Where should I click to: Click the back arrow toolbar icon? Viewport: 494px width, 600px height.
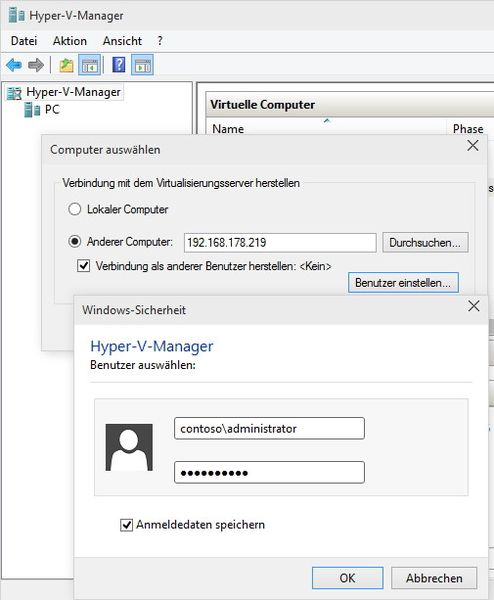14,65
